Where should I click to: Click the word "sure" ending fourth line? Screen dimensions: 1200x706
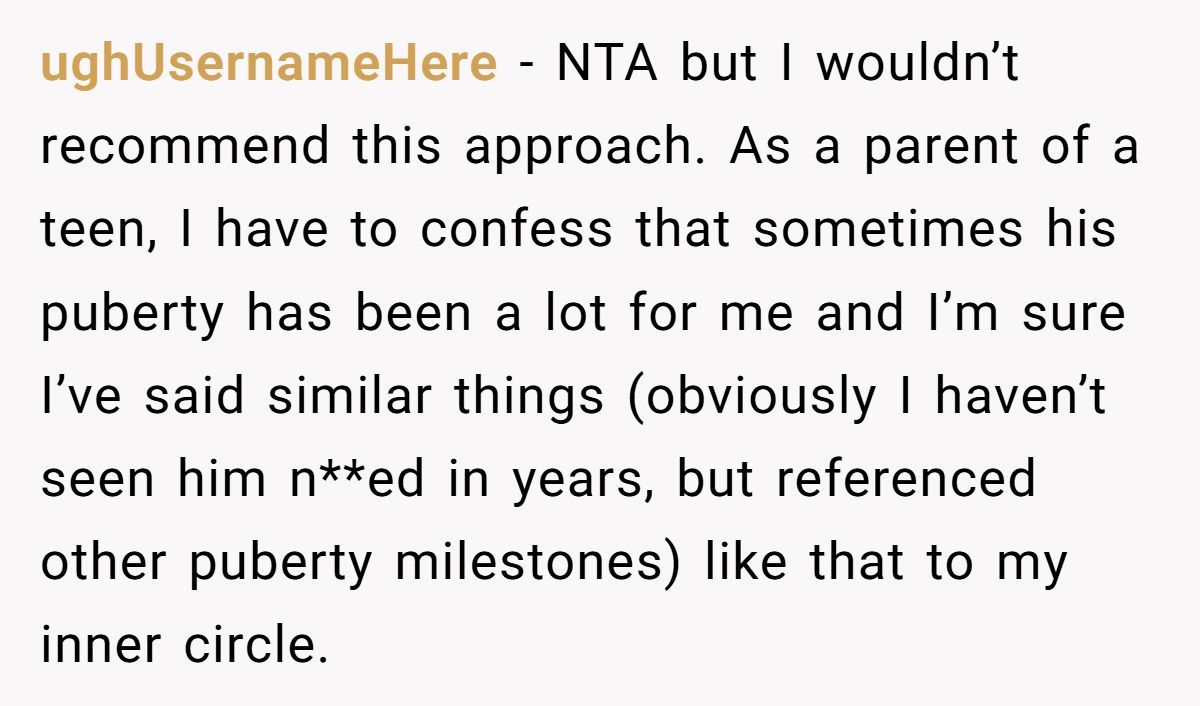point(1075,314)
